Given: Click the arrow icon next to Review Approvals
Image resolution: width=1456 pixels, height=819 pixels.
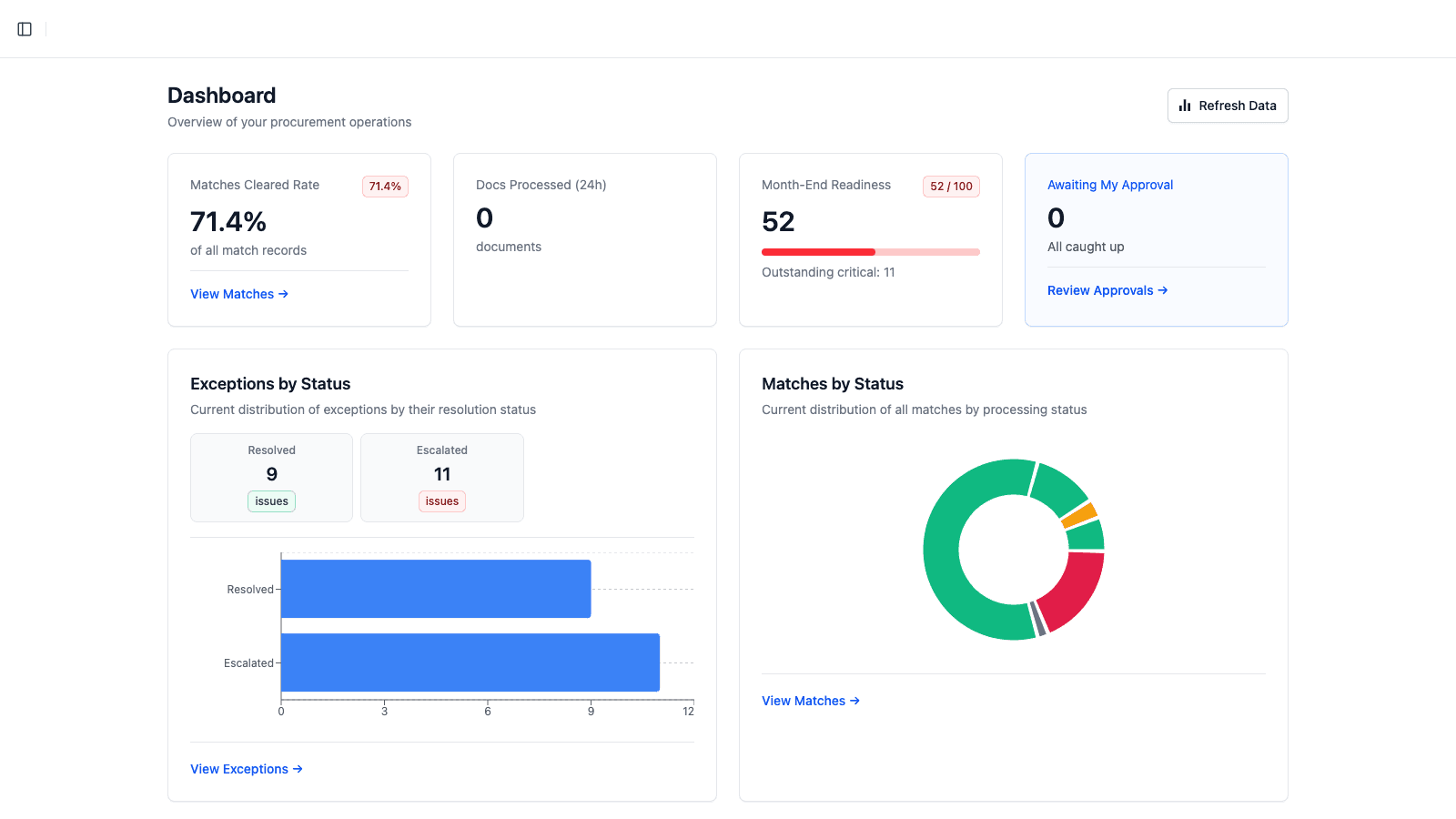Looking at the screenshot, I should pos(1164,290).
